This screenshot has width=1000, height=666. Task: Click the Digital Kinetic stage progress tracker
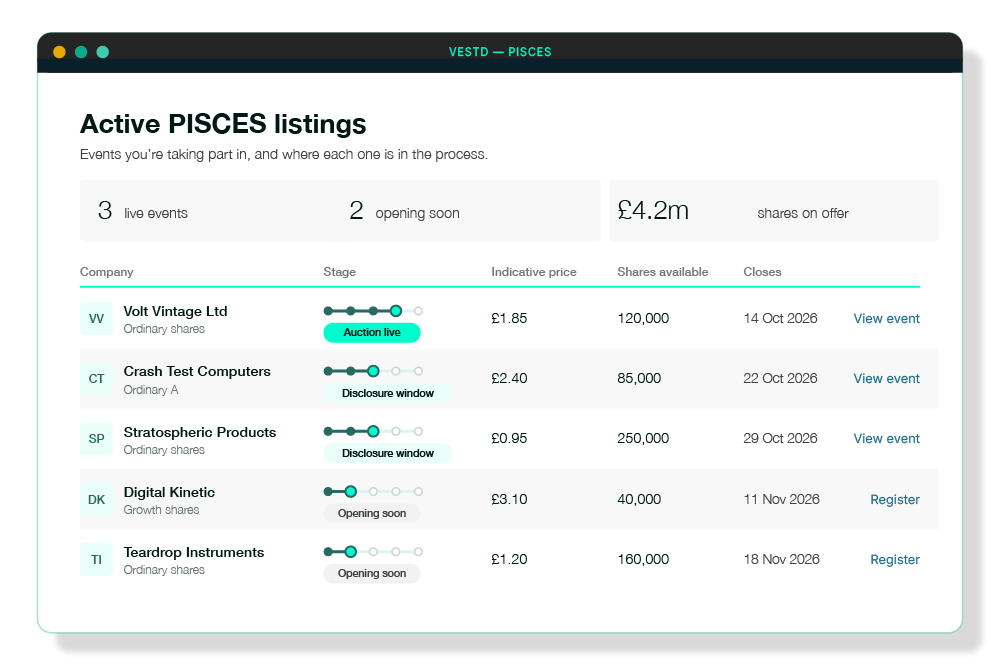coord(373,491)
